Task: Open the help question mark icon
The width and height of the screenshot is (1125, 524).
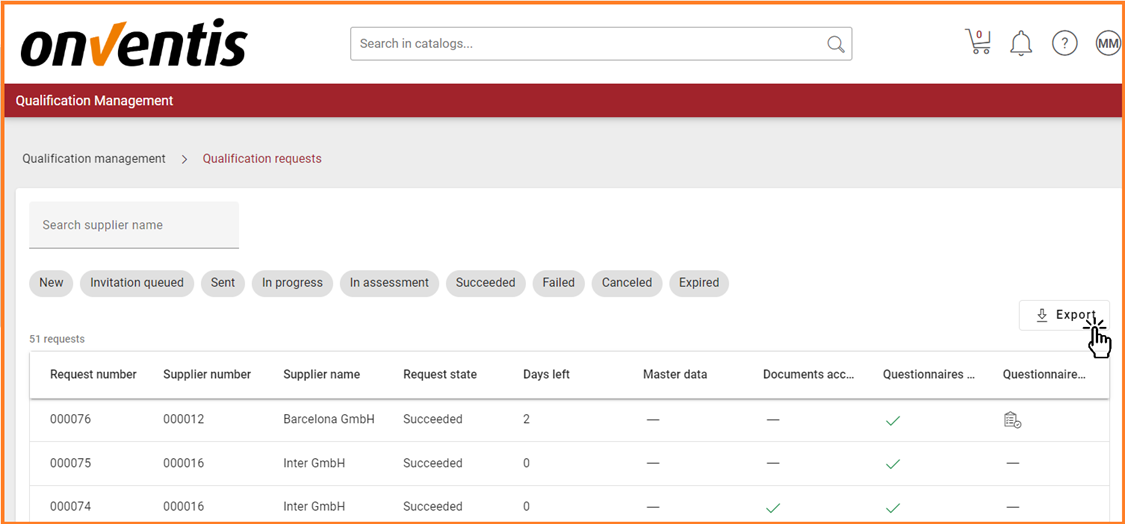Action: click(x=1064, y=43)
